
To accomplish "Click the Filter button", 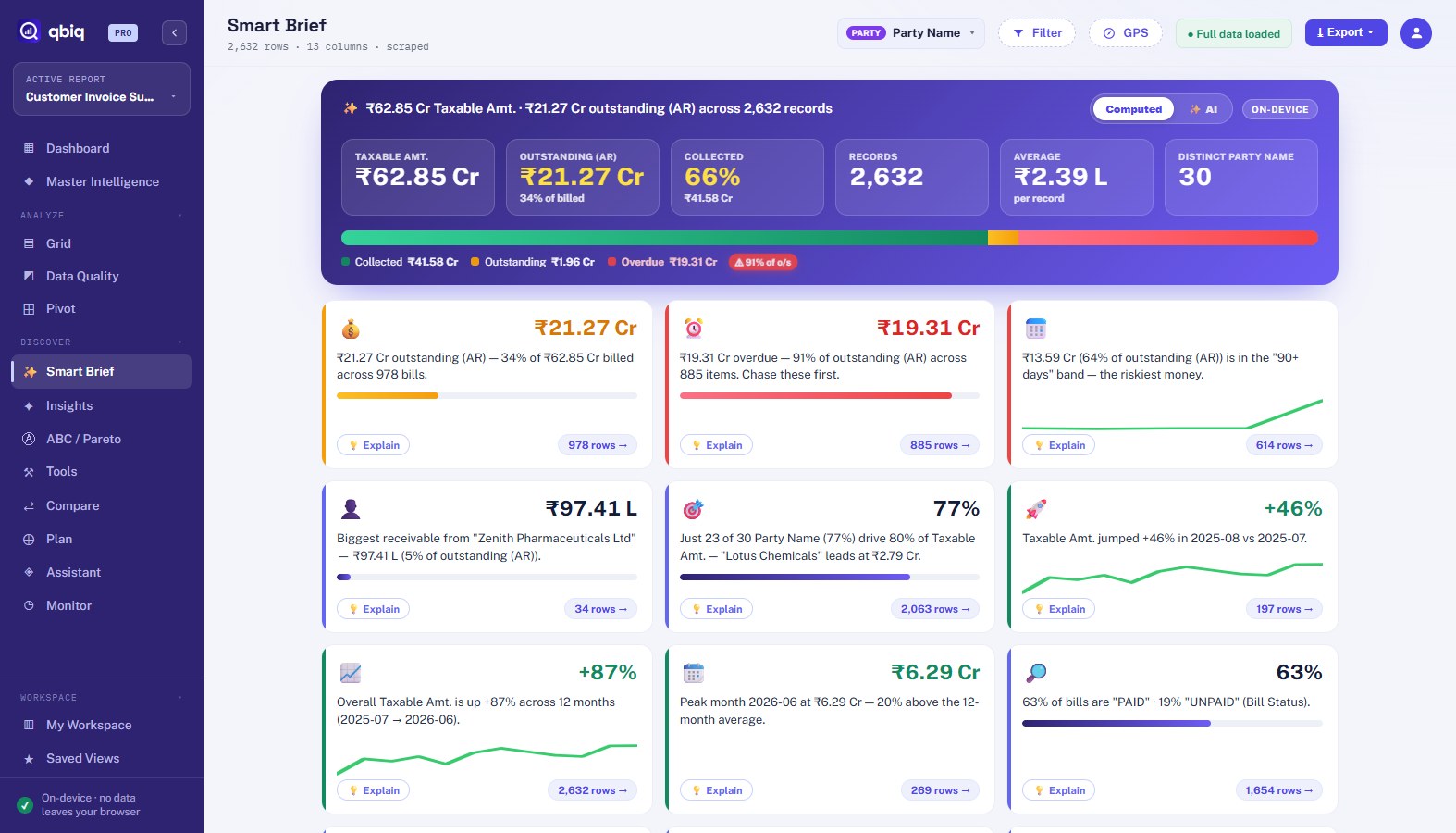I will pos(1037,33).
